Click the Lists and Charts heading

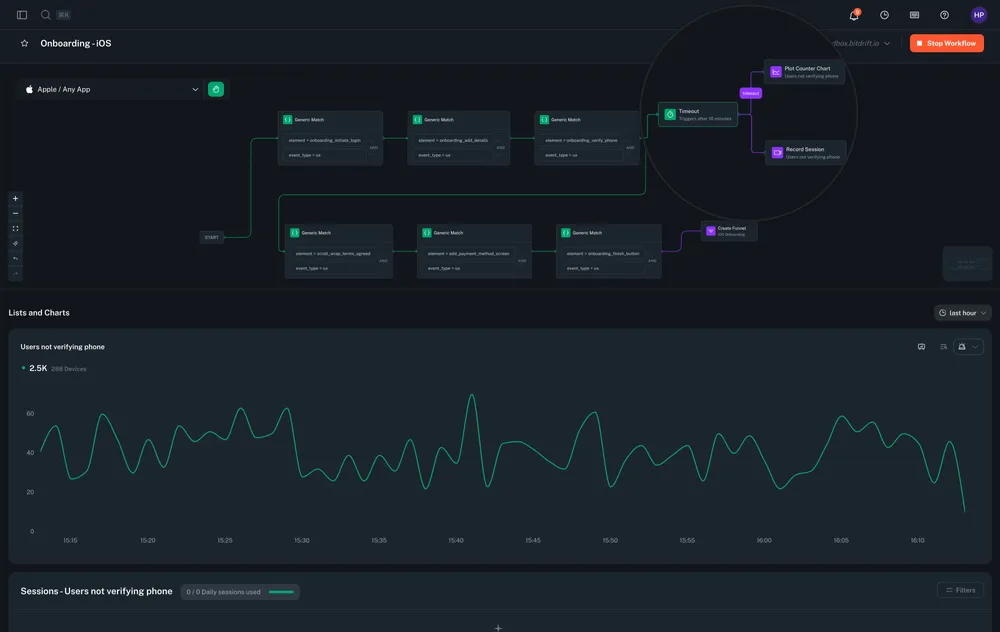coord(39,313)
